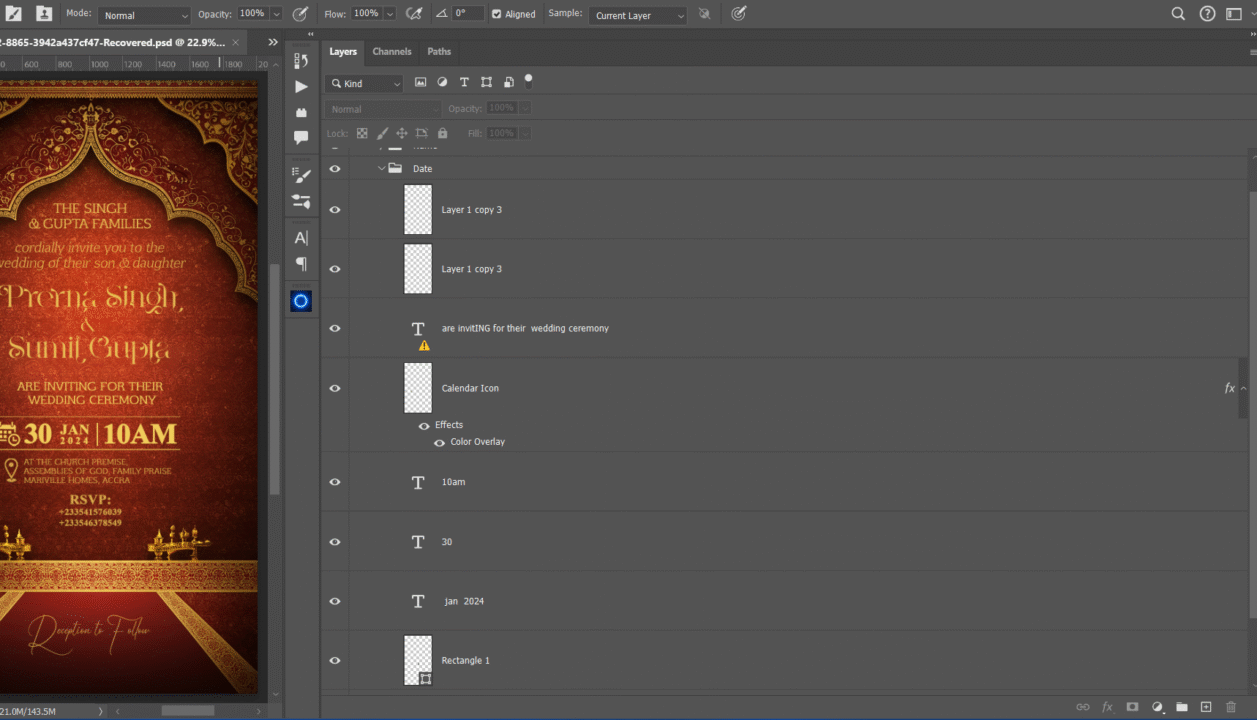1257x720 pixels.
Task: Switch to the Channels tab
Action: [392, 51]
